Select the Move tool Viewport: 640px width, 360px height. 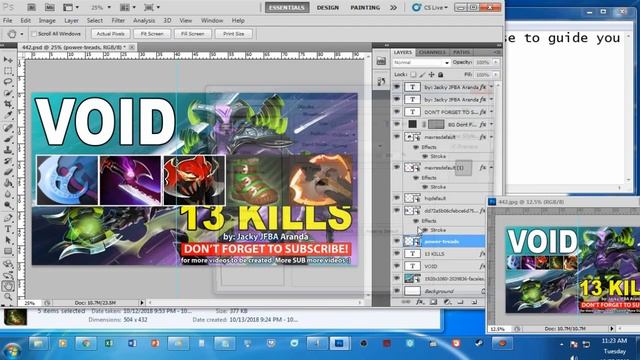pos(8,60)
